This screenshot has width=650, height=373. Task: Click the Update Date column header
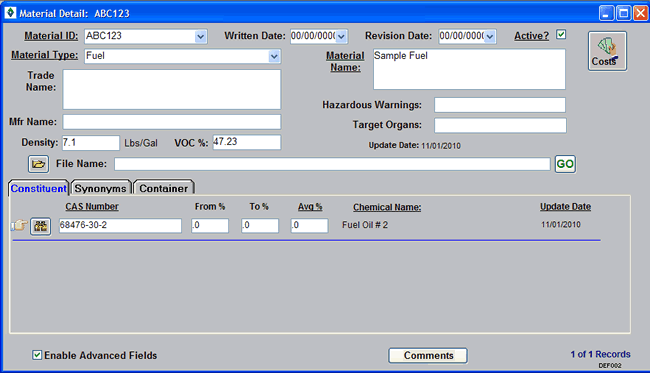pos(565,206)
